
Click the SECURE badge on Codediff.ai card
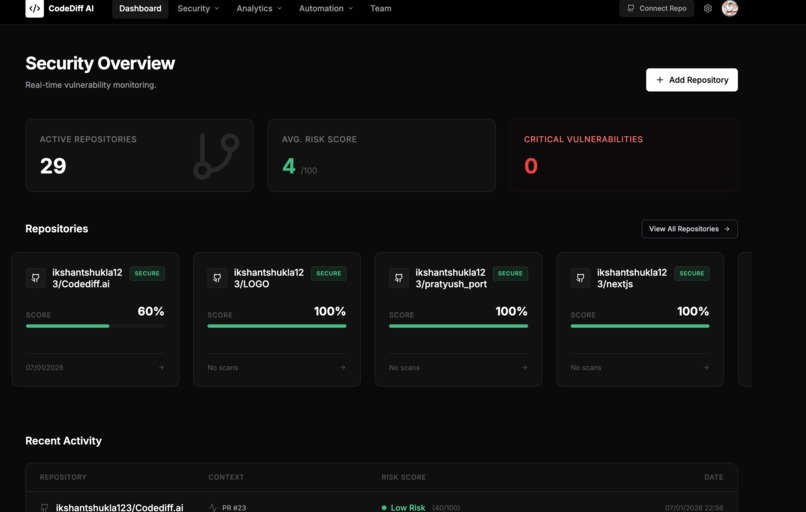click(147, 273)
